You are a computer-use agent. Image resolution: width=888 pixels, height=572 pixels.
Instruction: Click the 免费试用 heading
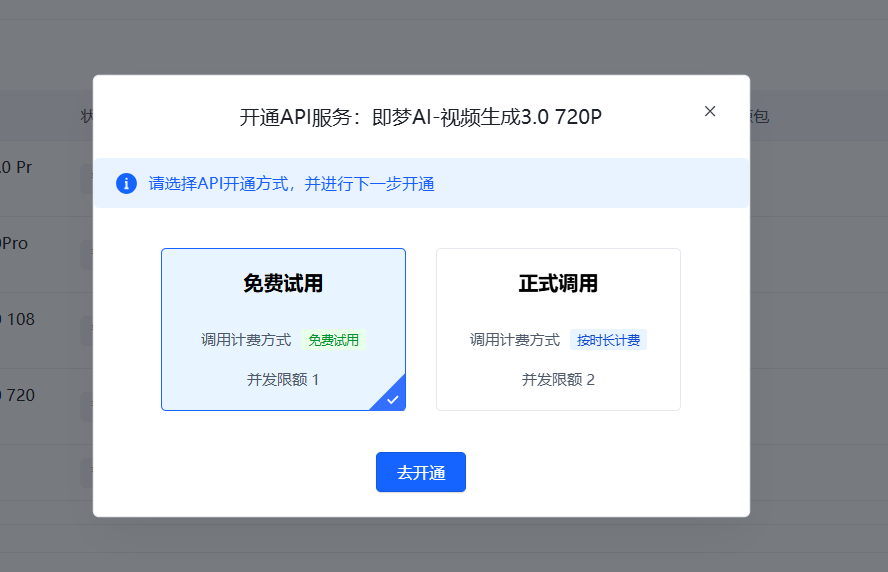tap(283, 283)
